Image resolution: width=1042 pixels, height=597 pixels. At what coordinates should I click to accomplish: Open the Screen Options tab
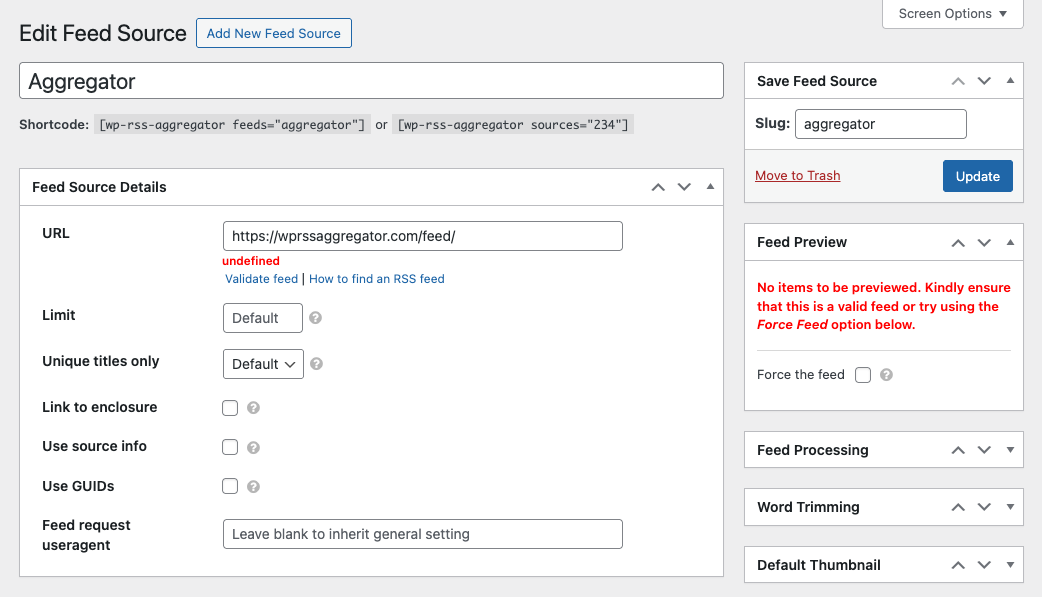coord(953,14)
